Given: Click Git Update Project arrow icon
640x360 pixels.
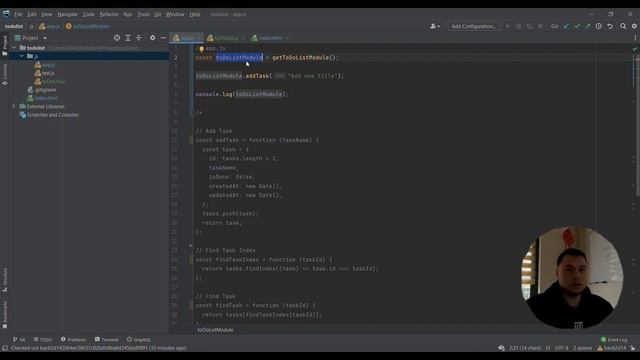Looking at the screenshot, I should coord(566,26).
